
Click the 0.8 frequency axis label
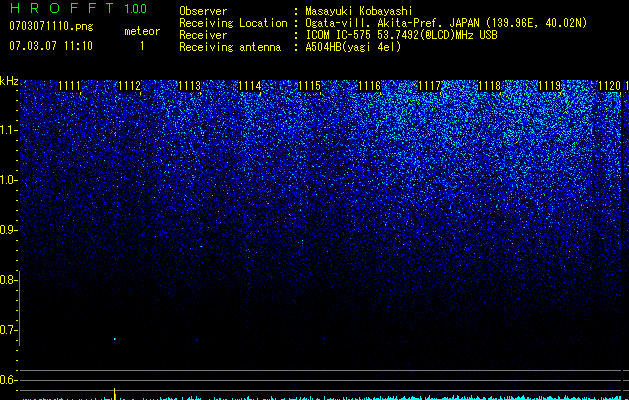pos(8,280)
